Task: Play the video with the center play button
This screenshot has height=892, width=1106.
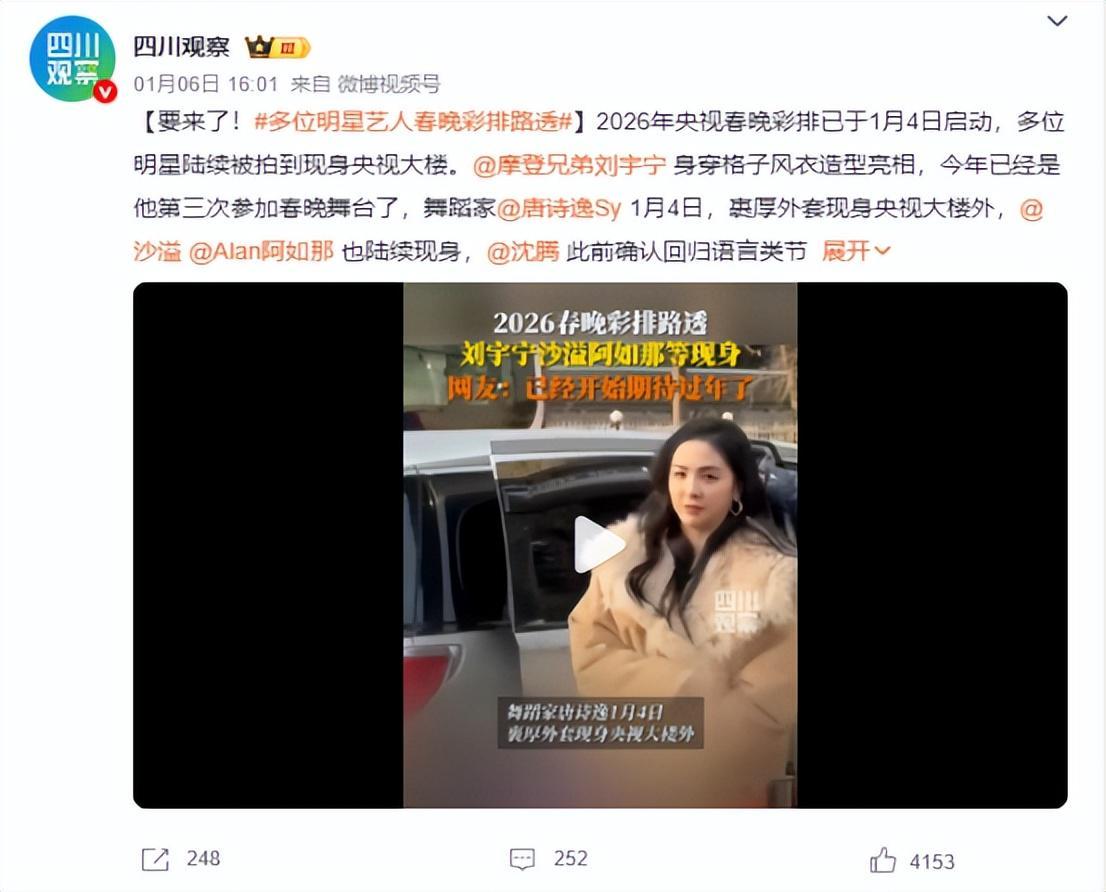Action: [600, 544]
